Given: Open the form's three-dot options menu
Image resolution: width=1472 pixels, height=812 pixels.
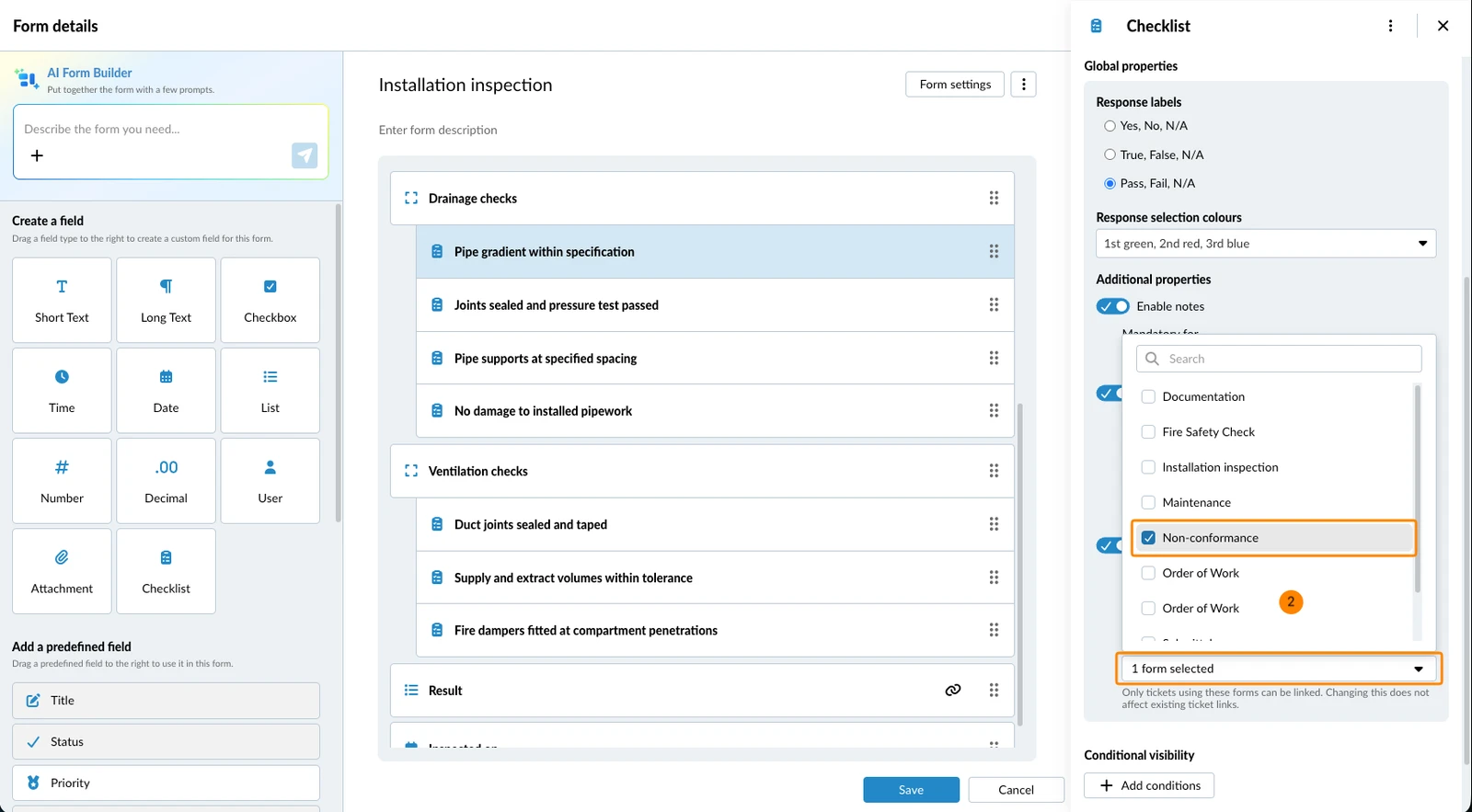Looking at the screenshot, I should click(1023, 85).
